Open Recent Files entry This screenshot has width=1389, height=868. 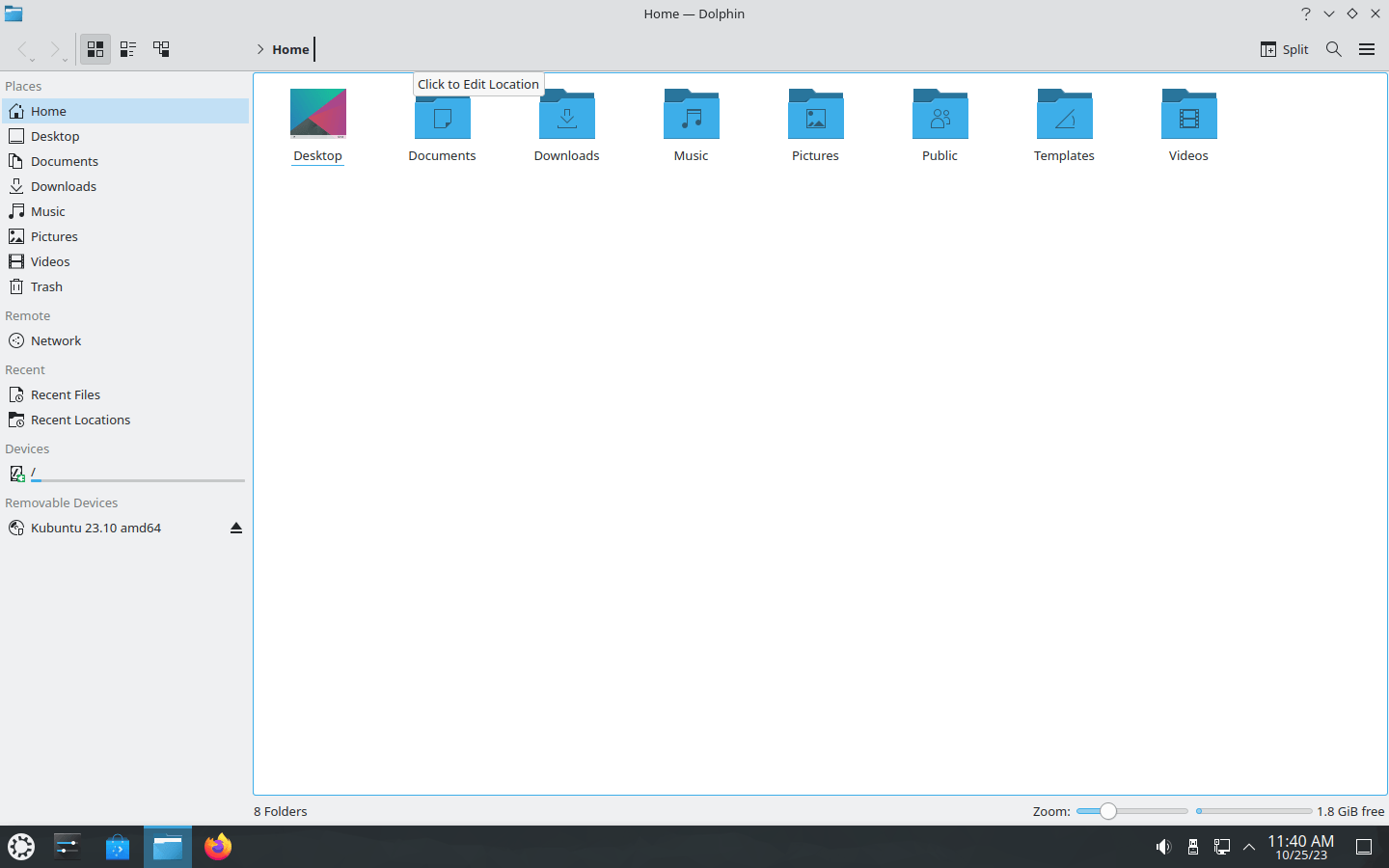tap(125, 394)
